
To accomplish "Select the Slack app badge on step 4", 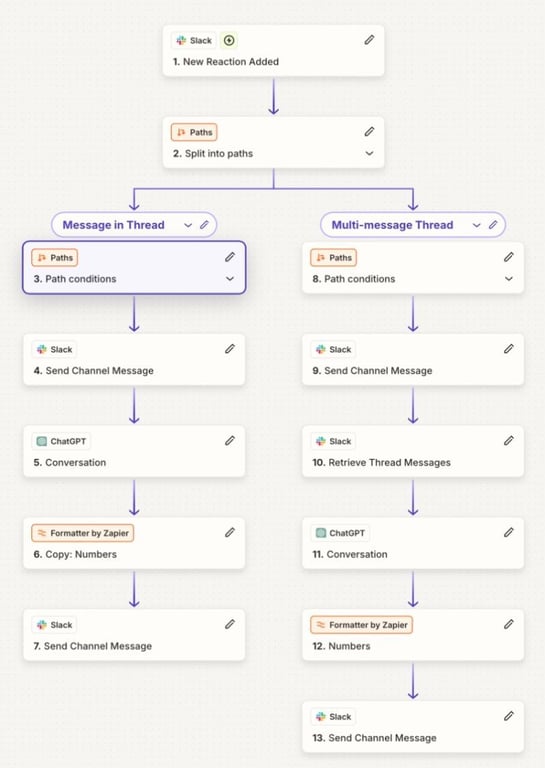I will click(x=54, y=349).
